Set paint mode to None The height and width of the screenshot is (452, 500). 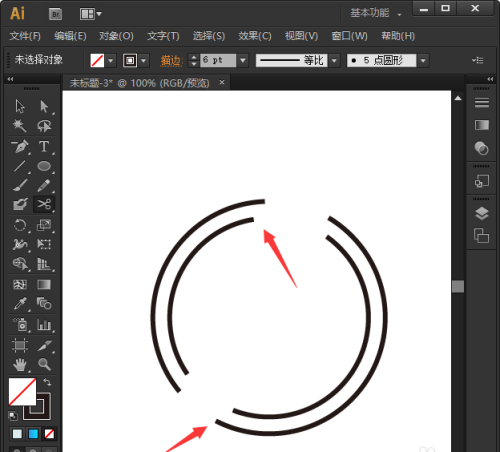[x=49, y=434]
